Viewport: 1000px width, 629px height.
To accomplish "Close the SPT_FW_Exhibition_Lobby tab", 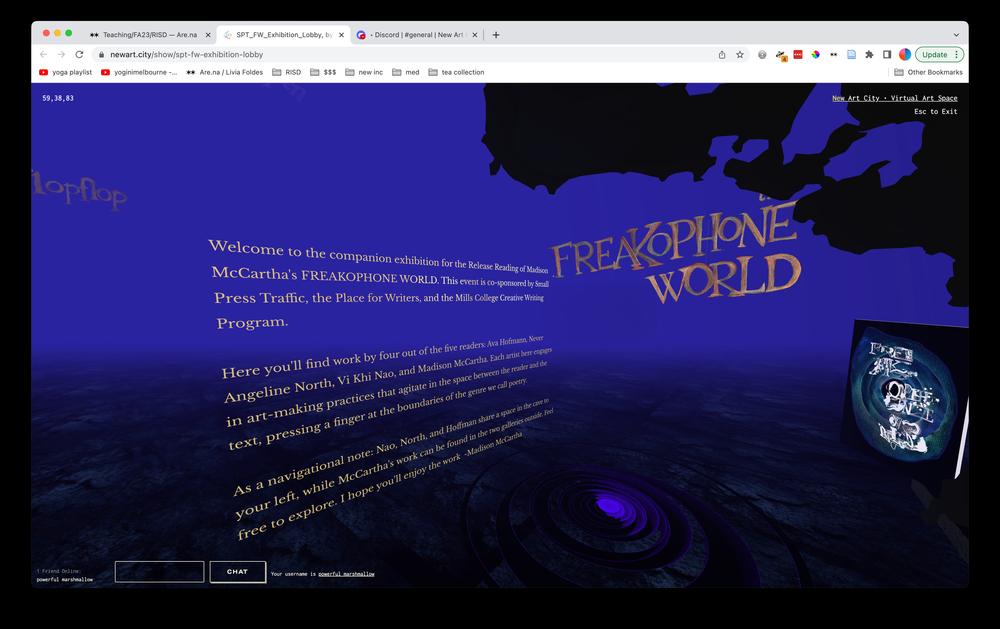I will point(341,35).
